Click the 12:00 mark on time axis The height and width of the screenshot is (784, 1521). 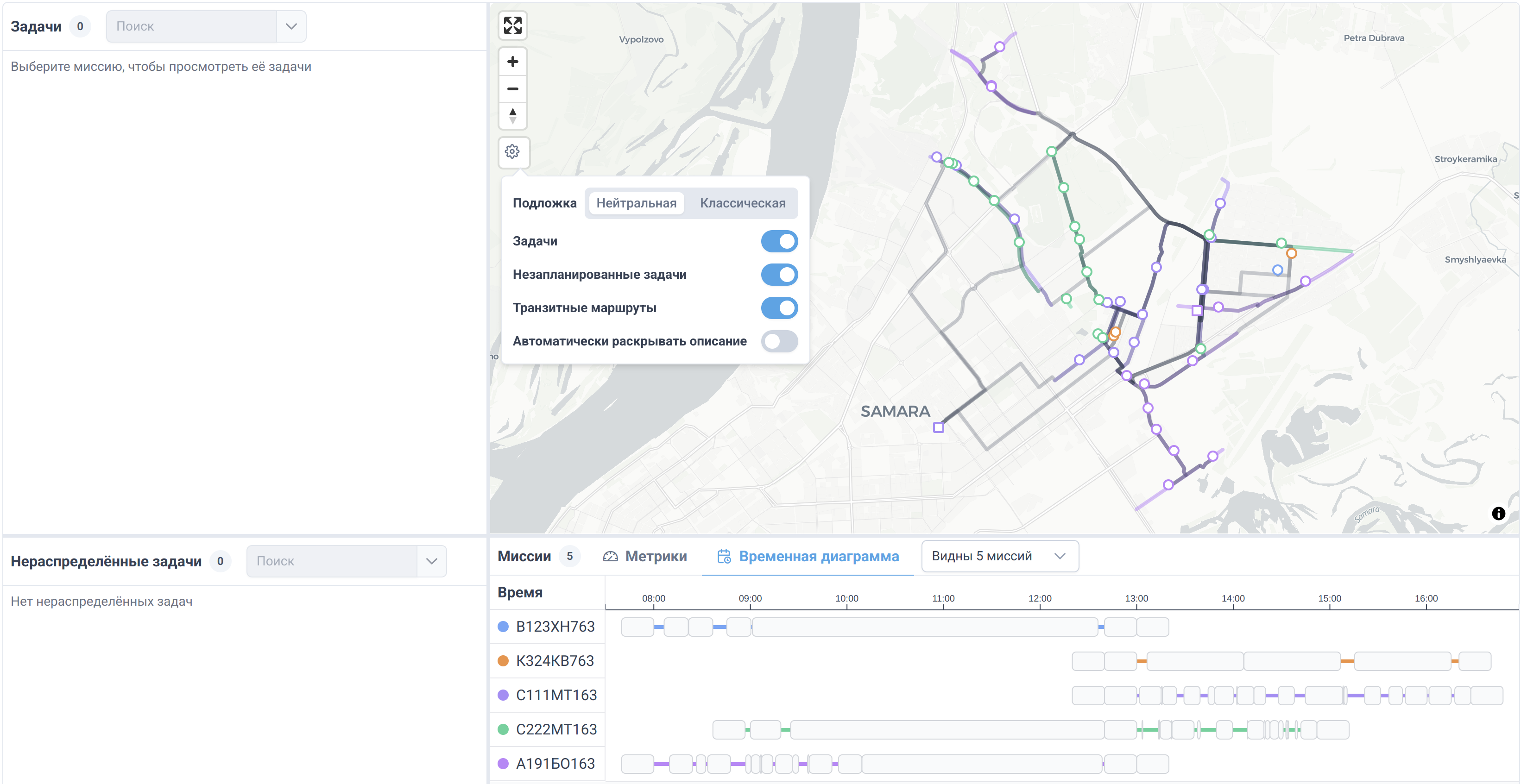[x=1040, y=599]
